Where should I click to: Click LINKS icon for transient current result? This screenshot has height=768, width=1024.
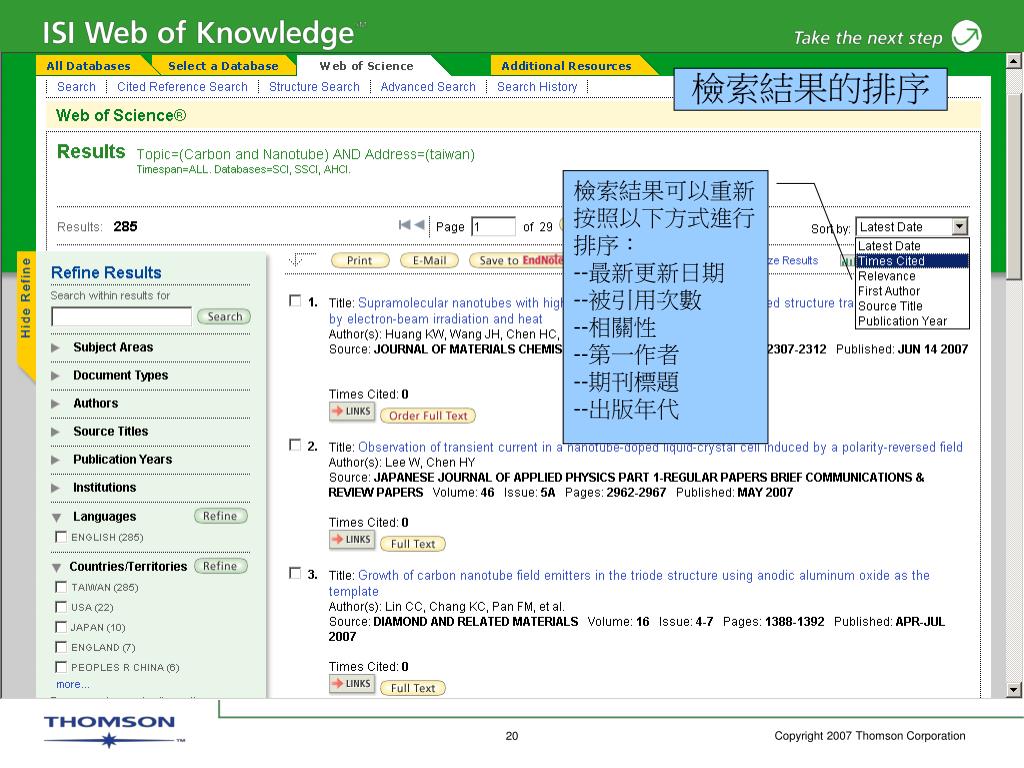tap(351, 539)
